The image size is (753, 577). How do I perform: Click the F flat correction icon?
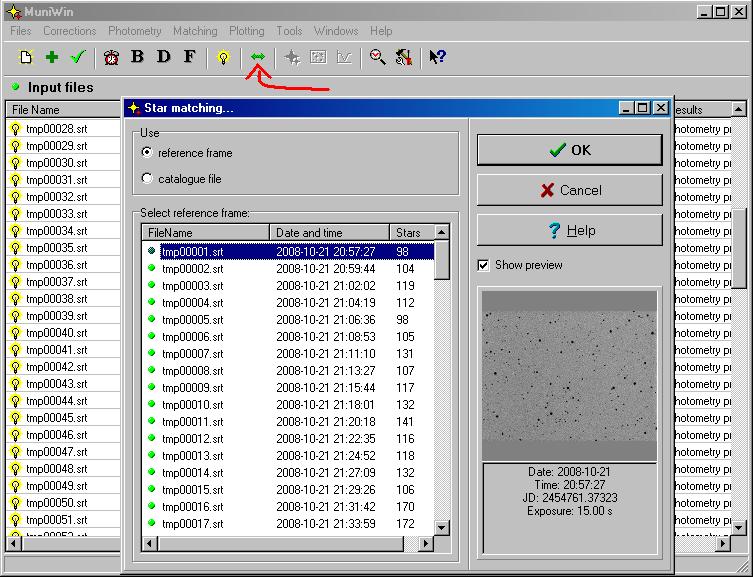click(189, 57)
